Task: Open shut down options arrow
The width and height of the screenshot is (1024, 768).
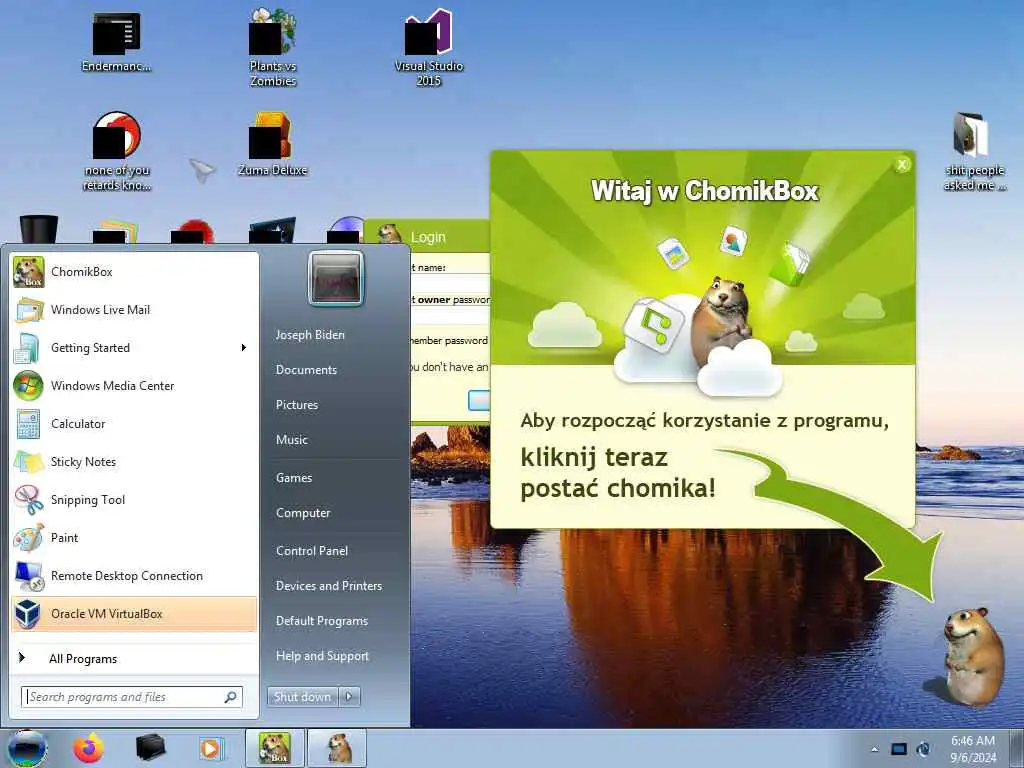Action: coord(349,697)
